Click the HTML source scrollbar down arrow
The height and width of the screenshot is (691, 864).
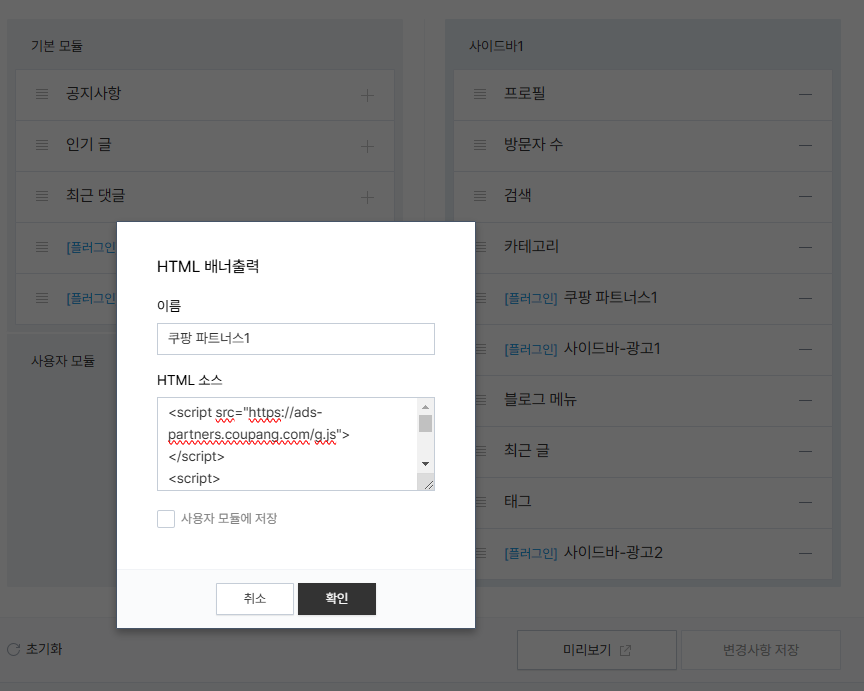pyautogui.click(x=425, y=464)
